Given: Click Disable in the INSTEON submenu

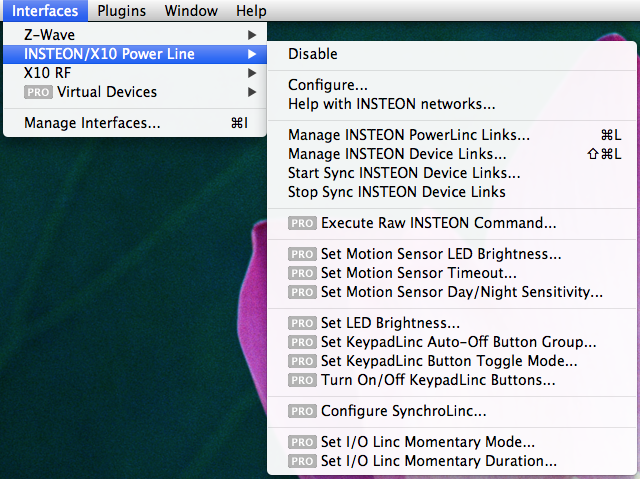Looking at the screenshot, I should [x=452, y=54].
